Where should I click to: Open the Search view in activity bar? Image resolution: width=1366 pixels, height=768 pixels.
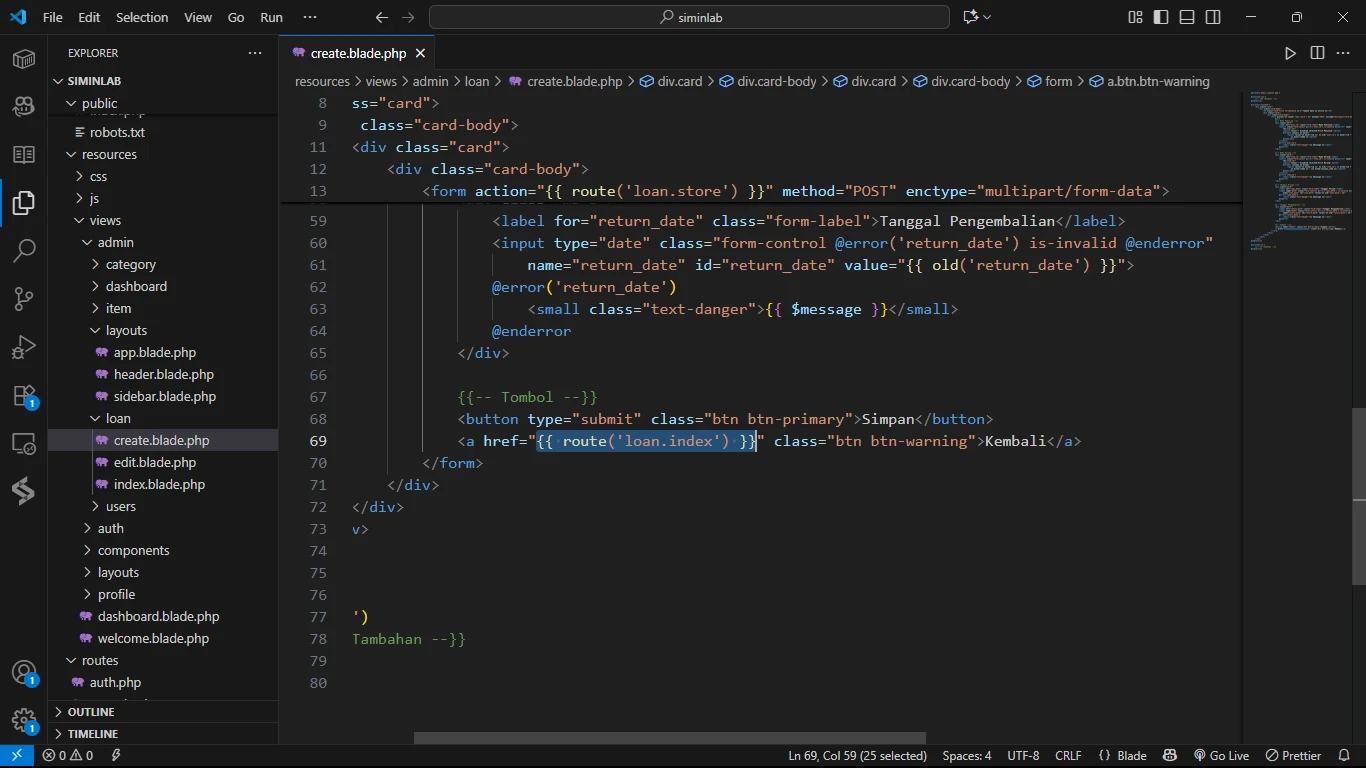24,251
